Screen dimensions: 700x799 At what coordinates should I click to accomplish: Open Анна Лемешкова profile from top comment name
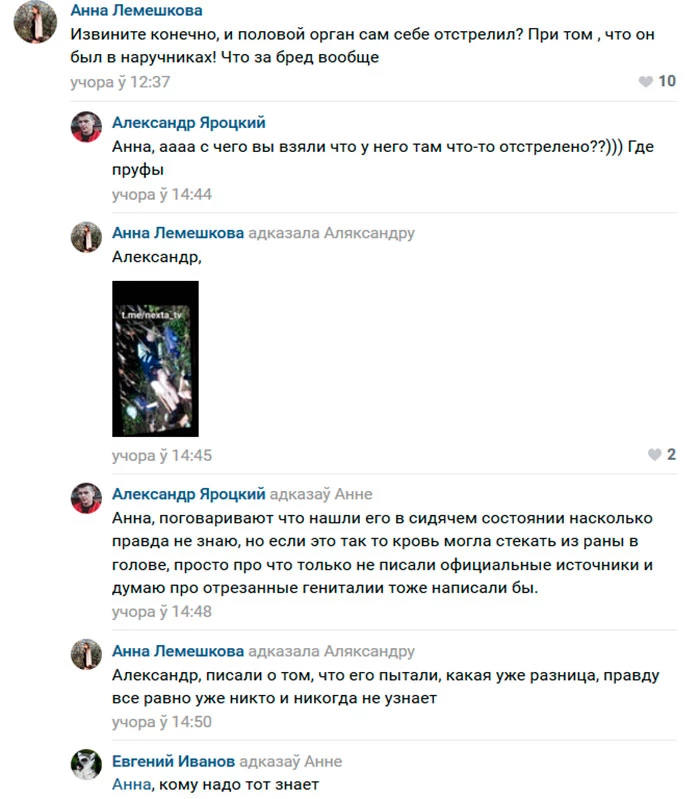[x=137, y=10]
